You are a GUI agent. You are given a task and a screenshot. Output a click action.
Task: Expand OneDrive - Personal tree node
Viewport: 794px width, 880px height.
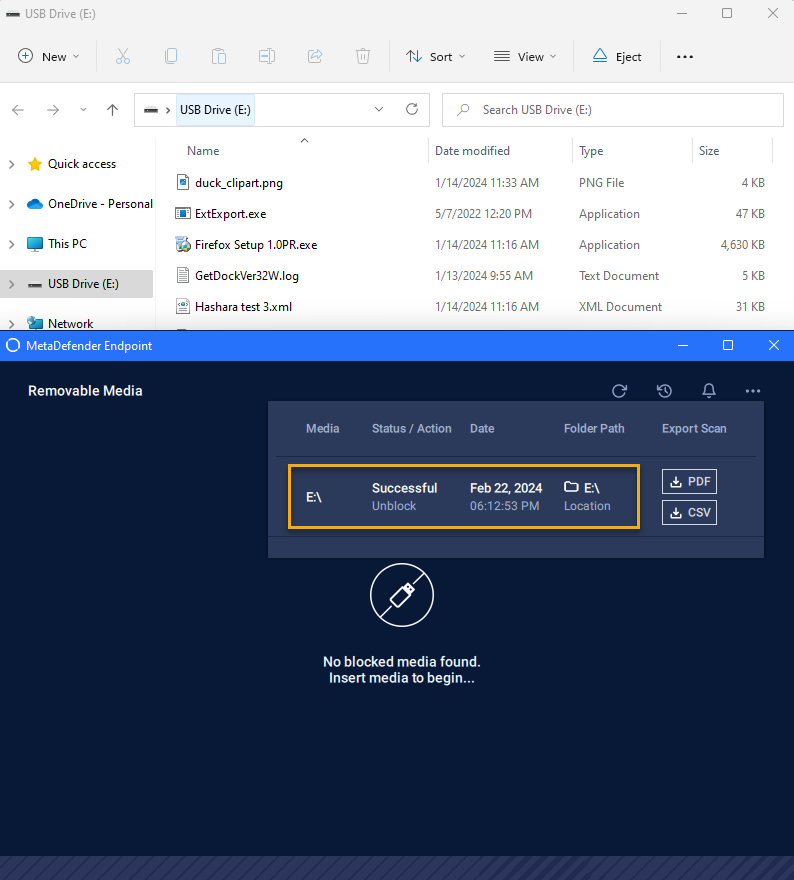coord(11,204)
